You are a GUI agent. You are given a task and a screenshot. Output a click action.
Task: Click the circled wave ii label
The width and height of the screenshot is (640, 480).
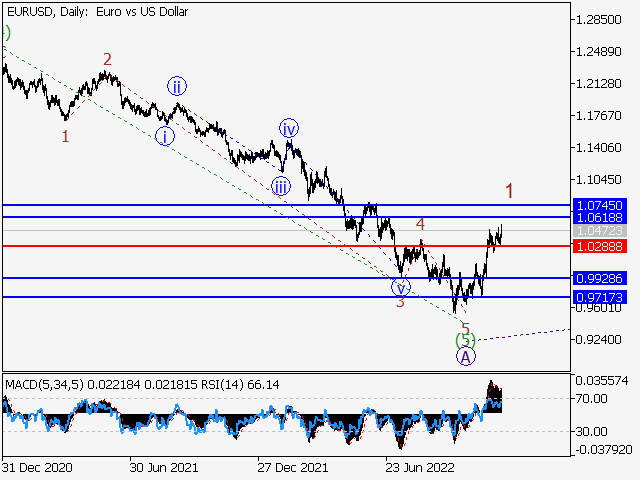click(177, 86)
